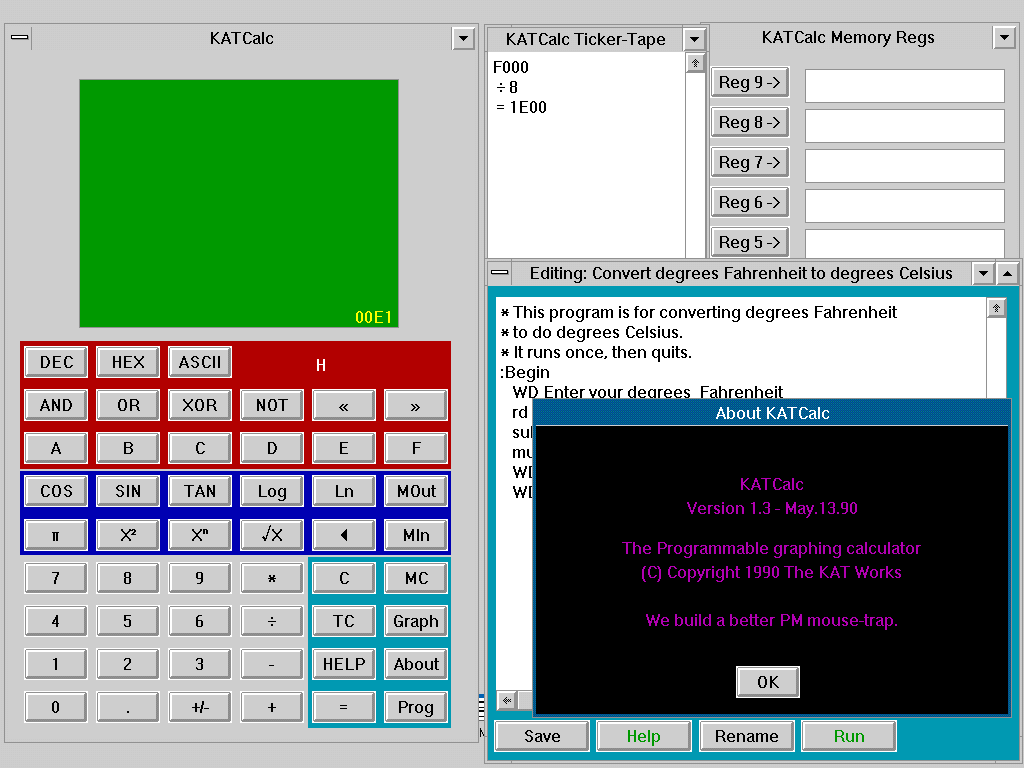Click the XOR logic button
Screen dimensions: 1024x768
200,406
